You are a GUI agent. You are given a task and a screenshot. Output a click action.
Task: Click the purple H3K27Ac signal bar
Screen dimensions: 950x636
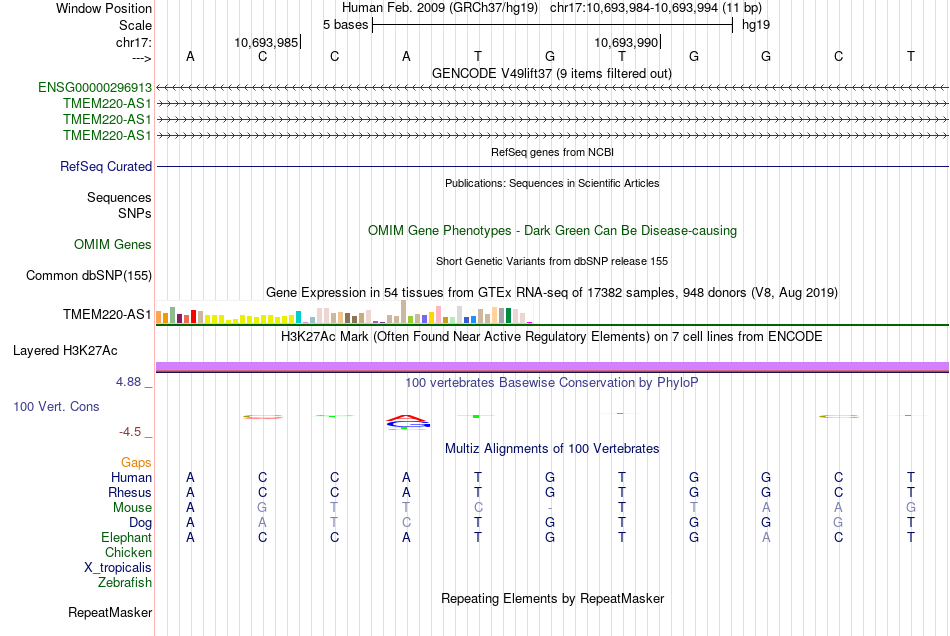click(x=552, y=366)
